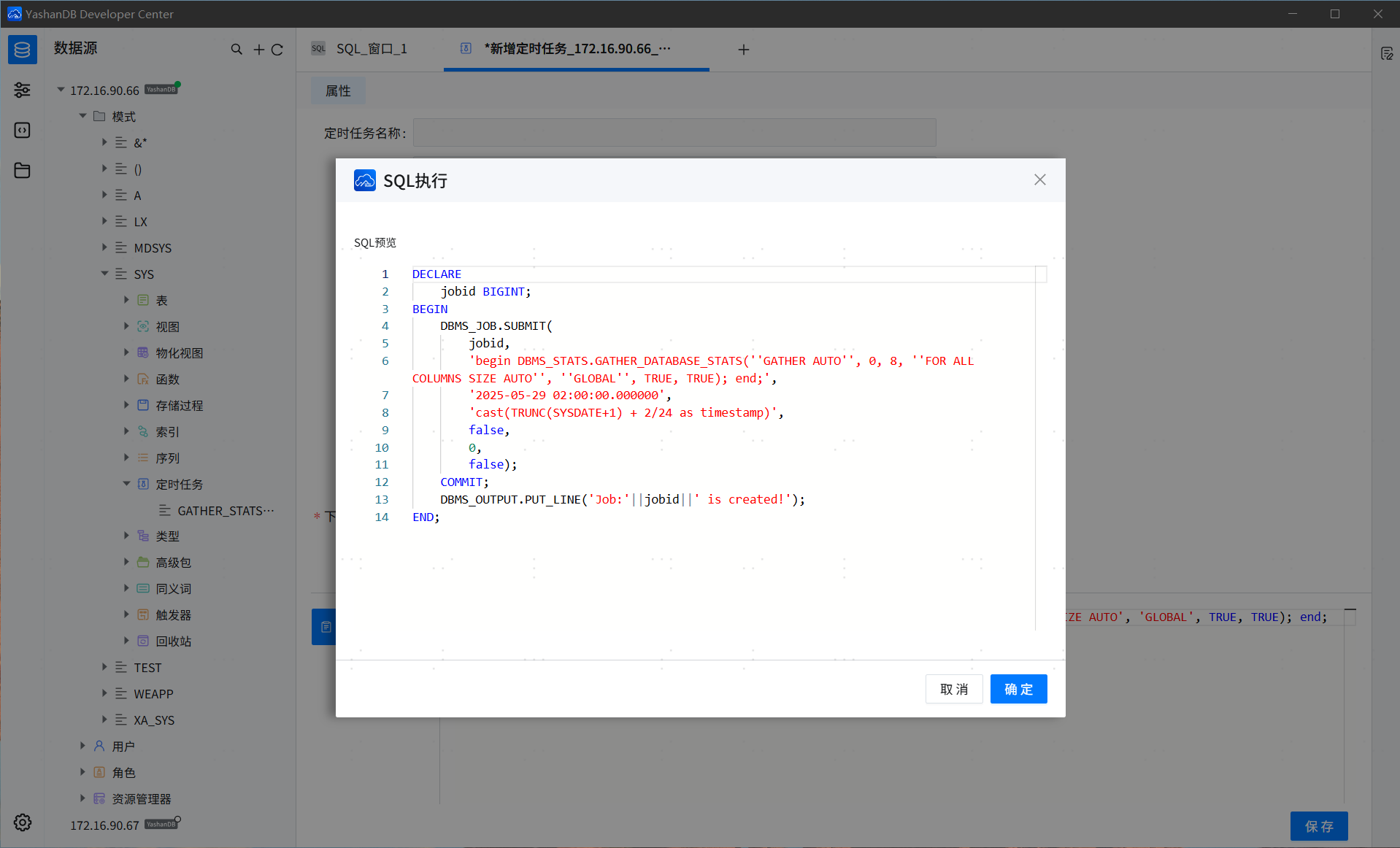1400x848 pixels.
Task: Add a new data source with plus icon
Action: [x=259, y=50]
